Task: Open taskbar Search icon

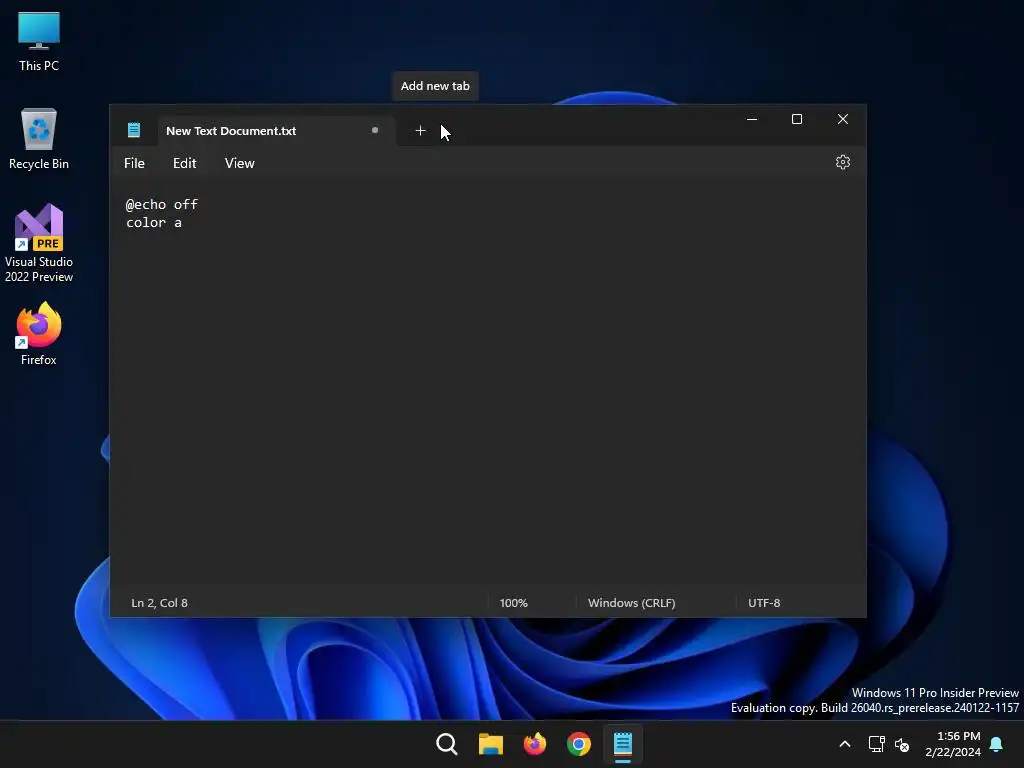Action: [x=447, y=744]
